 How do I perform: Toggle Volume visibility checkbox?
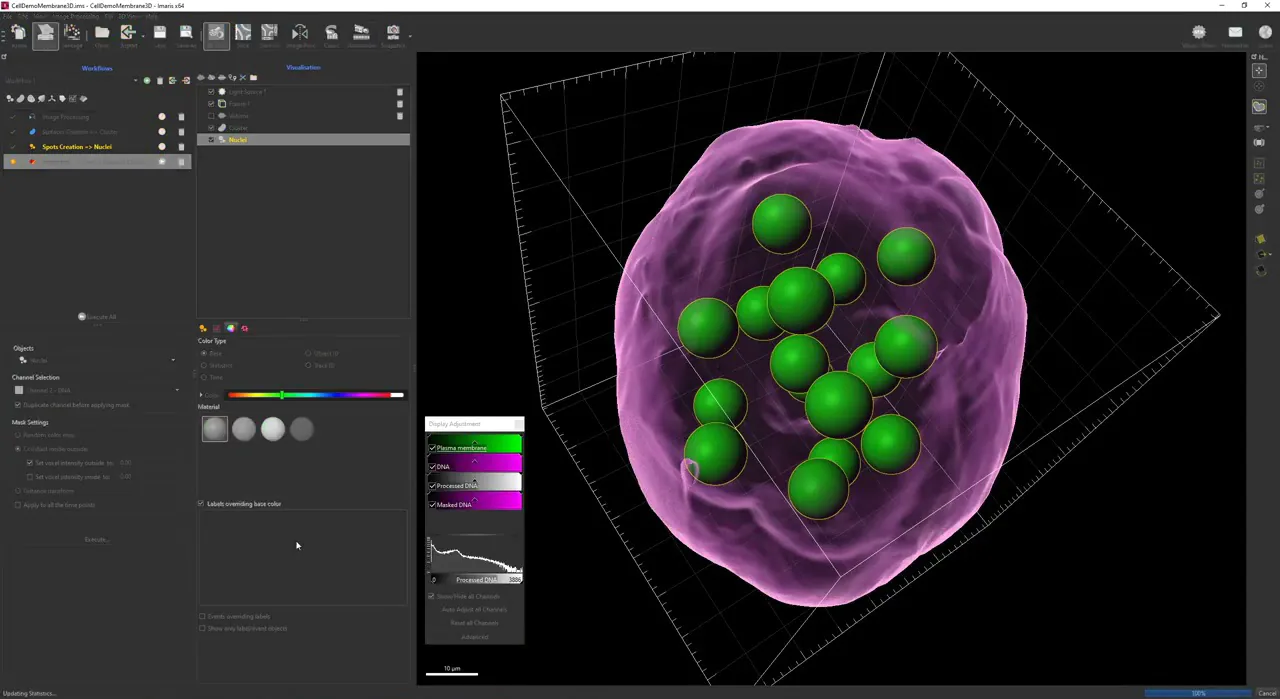point(211,116)
